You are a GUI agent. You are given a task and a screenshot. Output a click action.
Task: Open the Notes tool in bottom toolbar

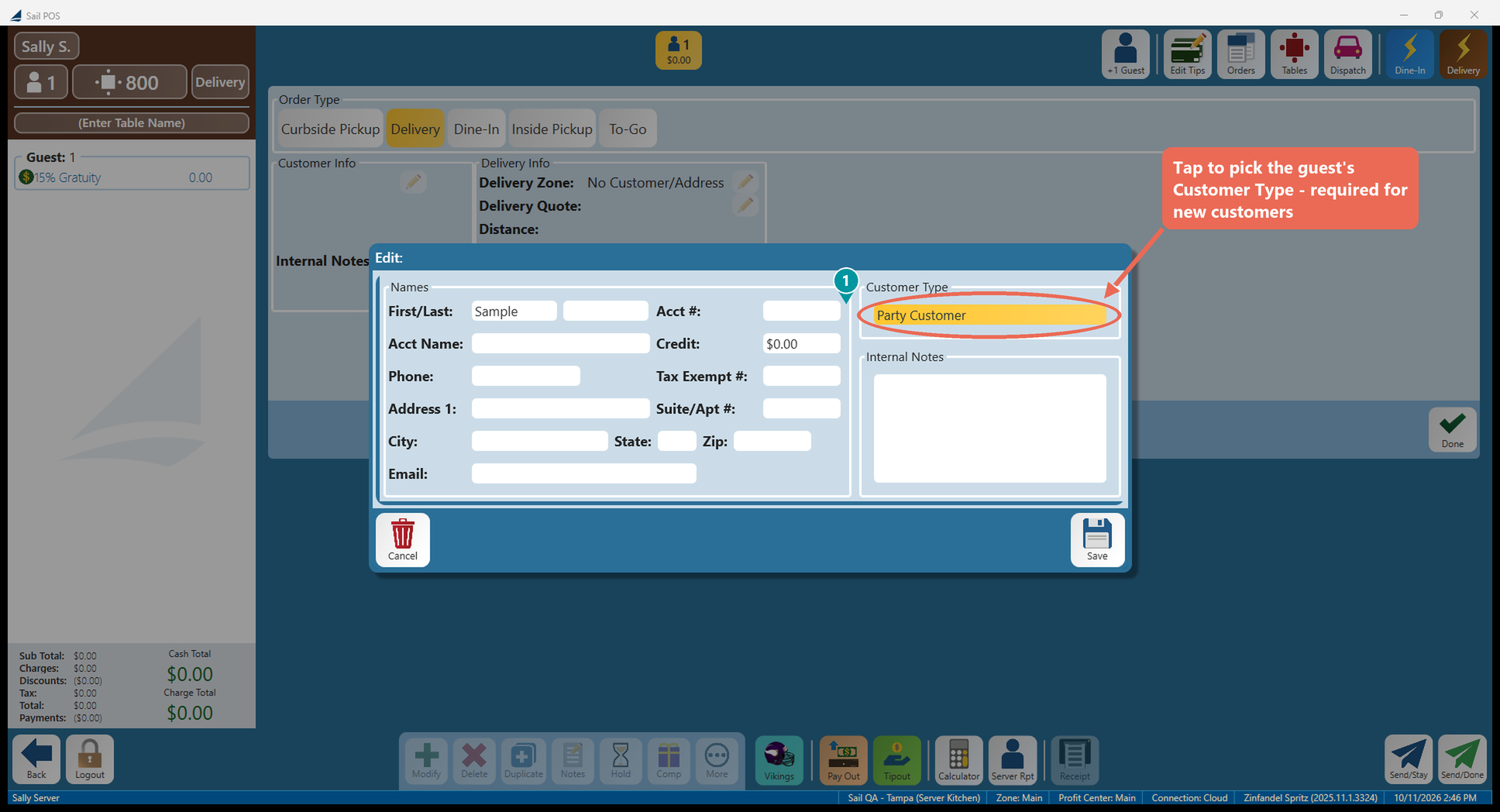573,759
